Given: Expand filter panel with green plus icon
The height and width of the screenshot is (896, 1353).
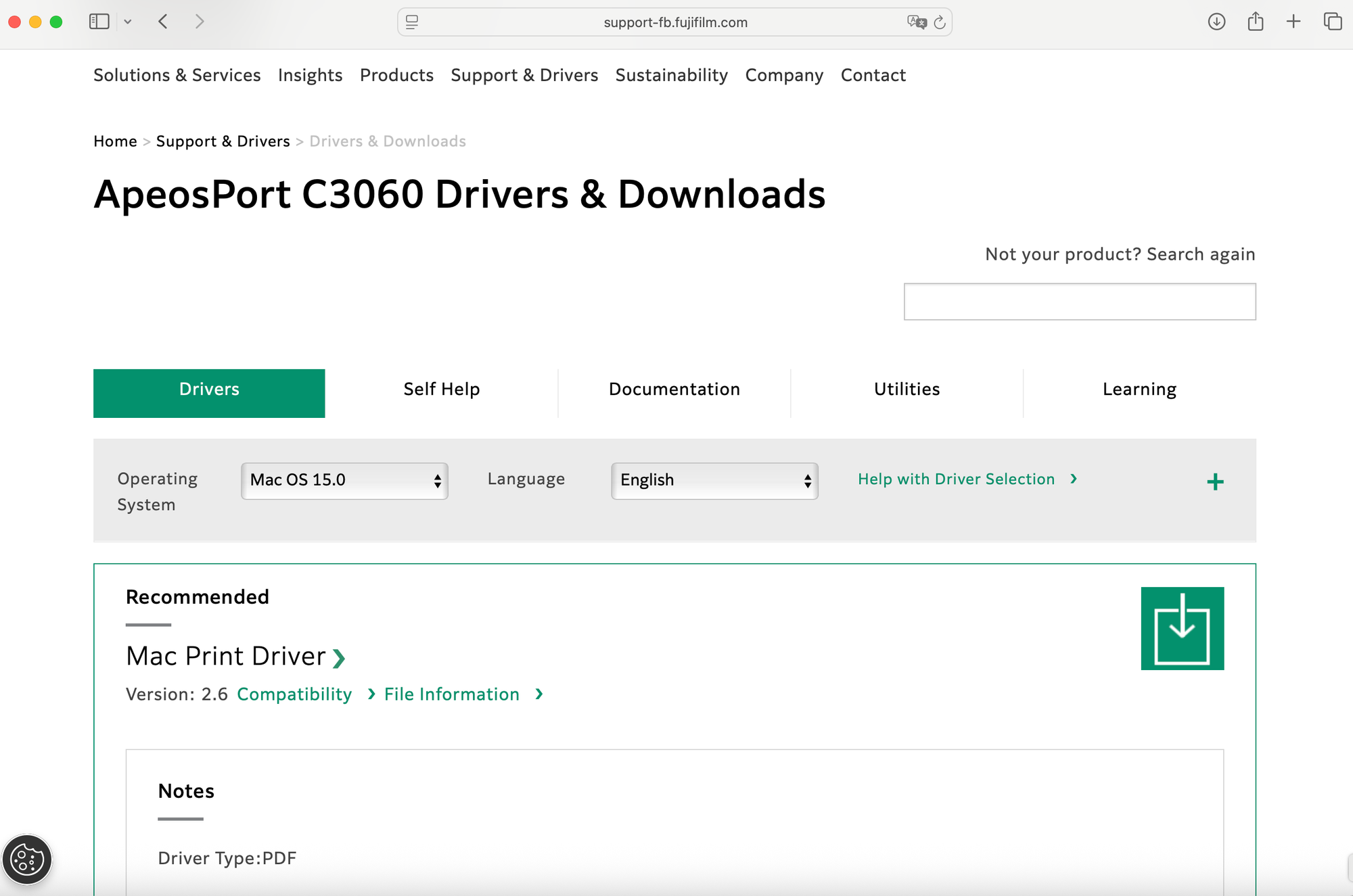Looking at the screenshot, I should point(1215,481).
